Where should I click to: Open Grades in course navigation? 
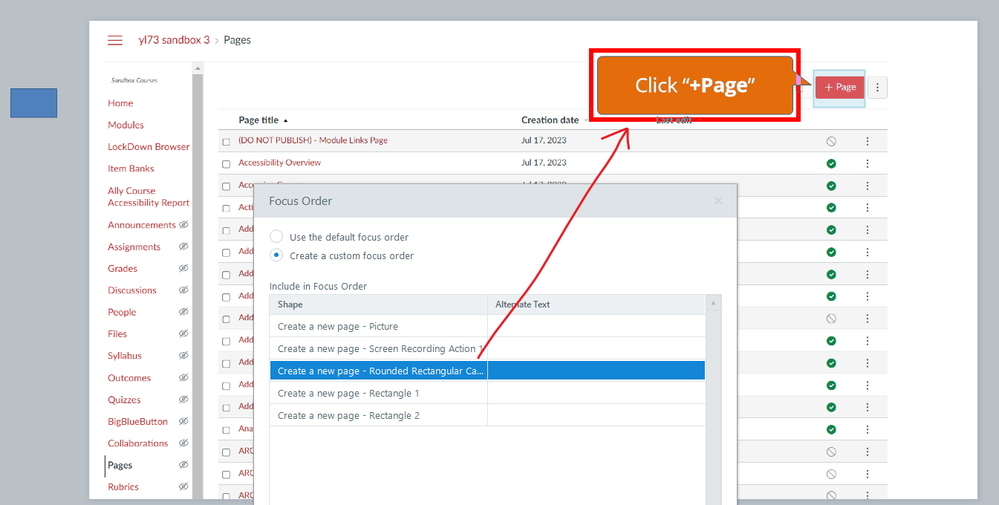tap(122, 268)
